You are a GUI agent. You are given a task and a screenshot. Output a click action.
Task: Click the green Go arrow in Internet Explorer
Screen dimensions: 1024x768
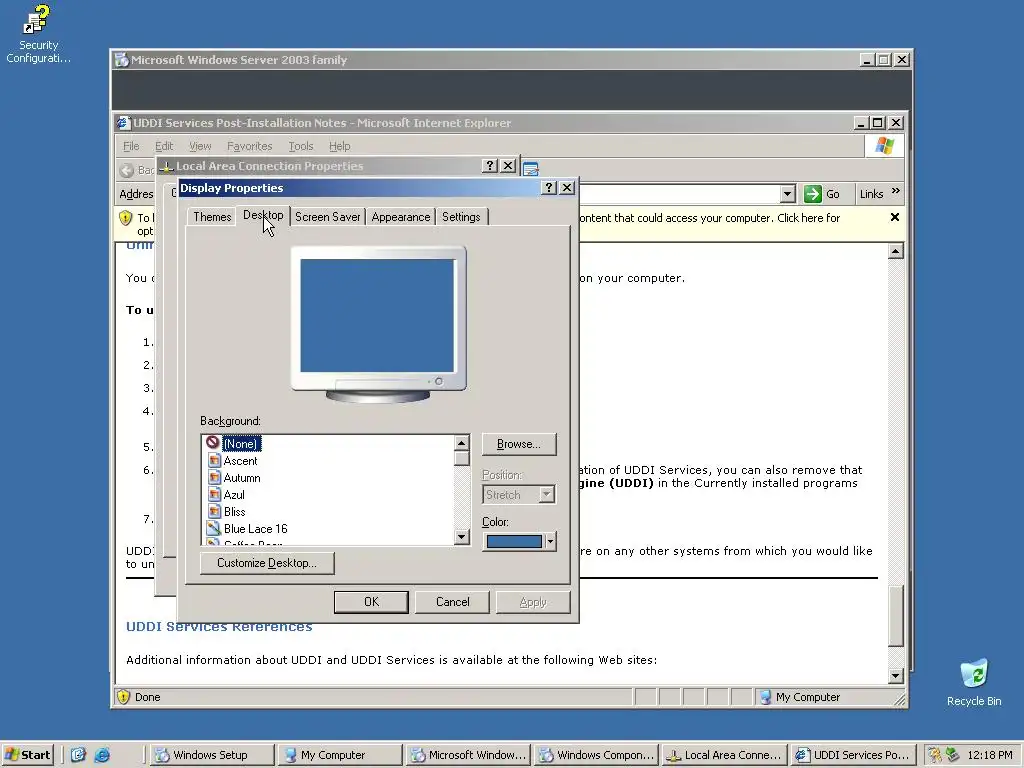(812, 194)
